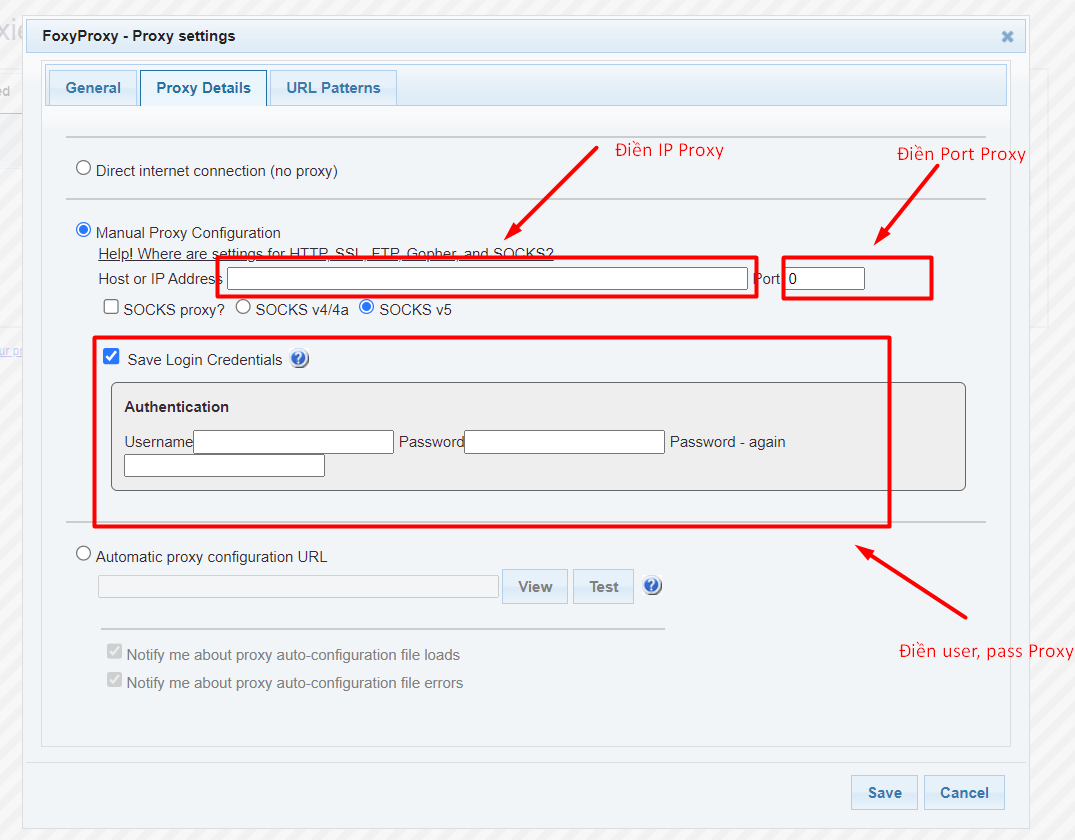
Task: Toggle notification for proxy auto-configuration file loads
Action: pos(114,651)
